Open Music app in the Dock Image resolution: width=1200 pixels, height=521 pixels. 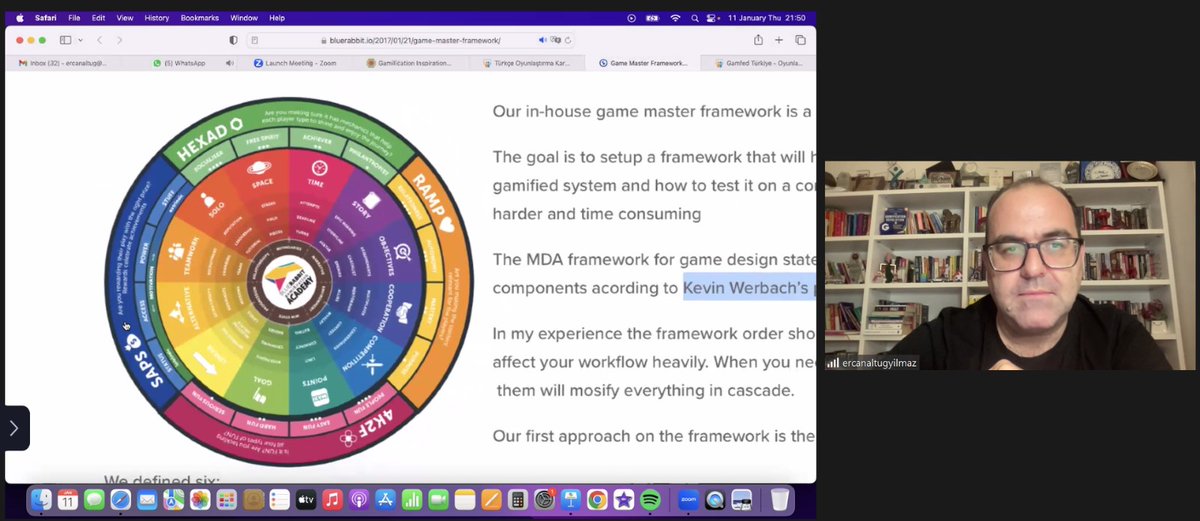point(332,499)
